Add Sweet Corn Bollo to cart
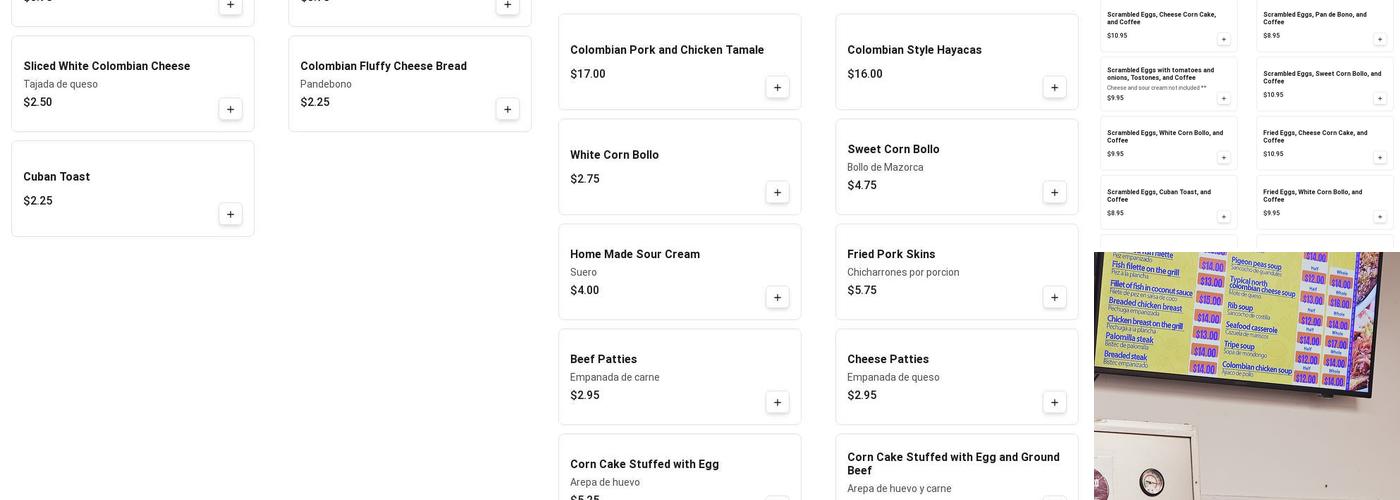 1054,192
